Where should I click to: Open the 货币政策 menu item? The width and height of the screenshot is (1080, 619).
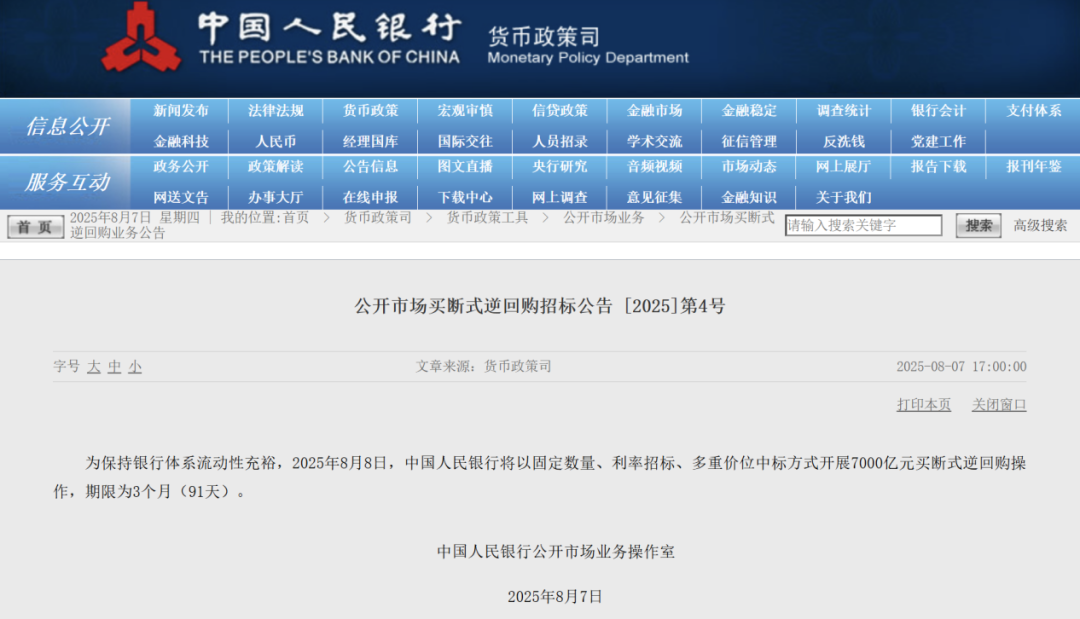pyautogui.click(x=370, y=111)
